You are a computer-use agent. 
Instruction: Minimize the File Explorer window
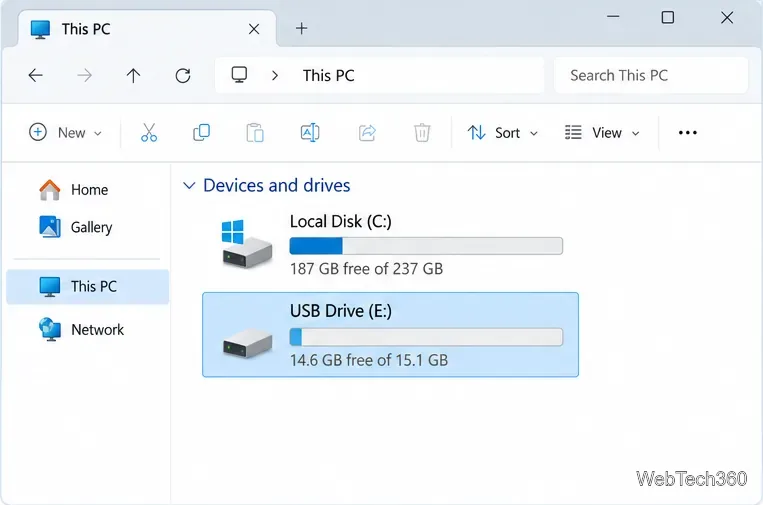click(613, 17)
